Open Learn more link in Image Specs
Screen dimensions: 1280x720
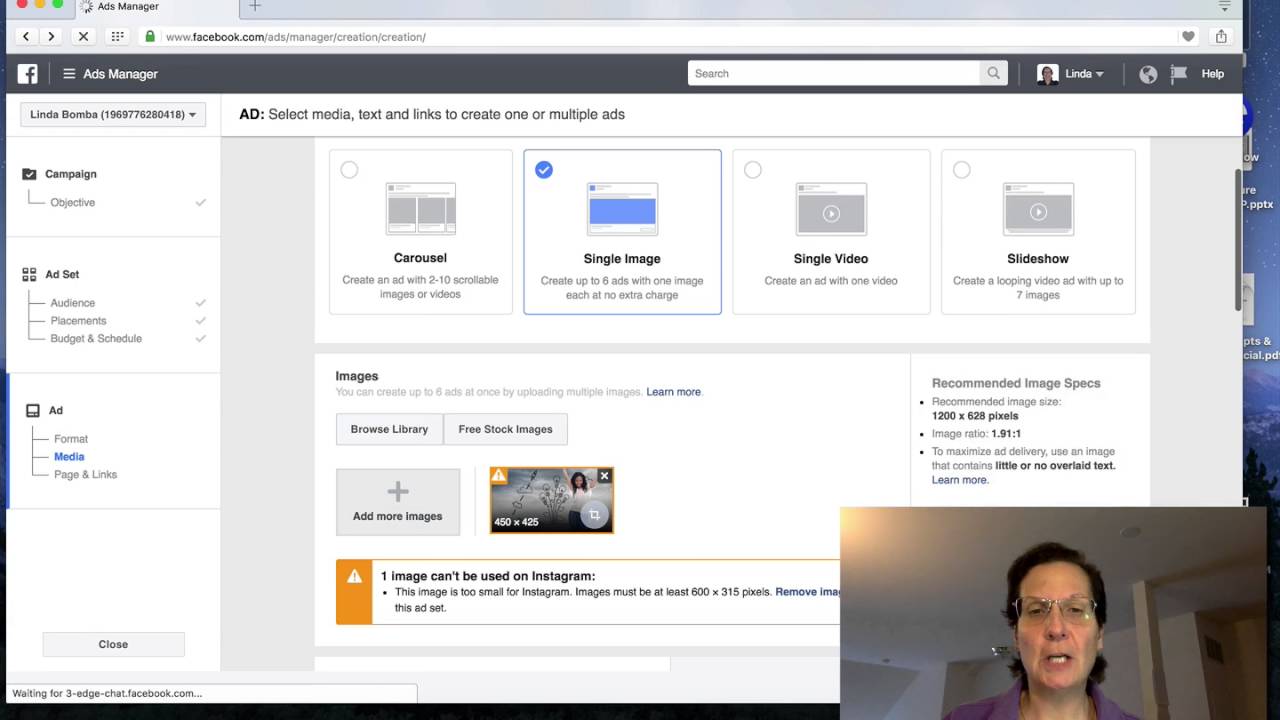click(x=959, y=480)
